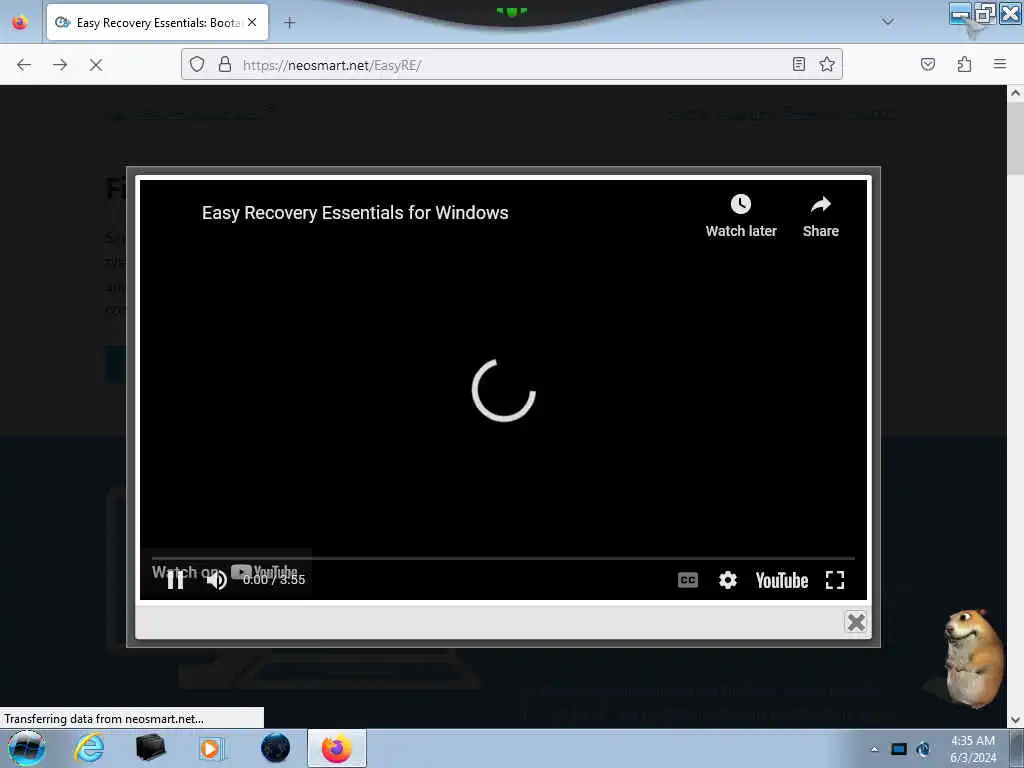Save page to Pocket
The width and height of the screenshot is (1024, 768).
(927, 64)
